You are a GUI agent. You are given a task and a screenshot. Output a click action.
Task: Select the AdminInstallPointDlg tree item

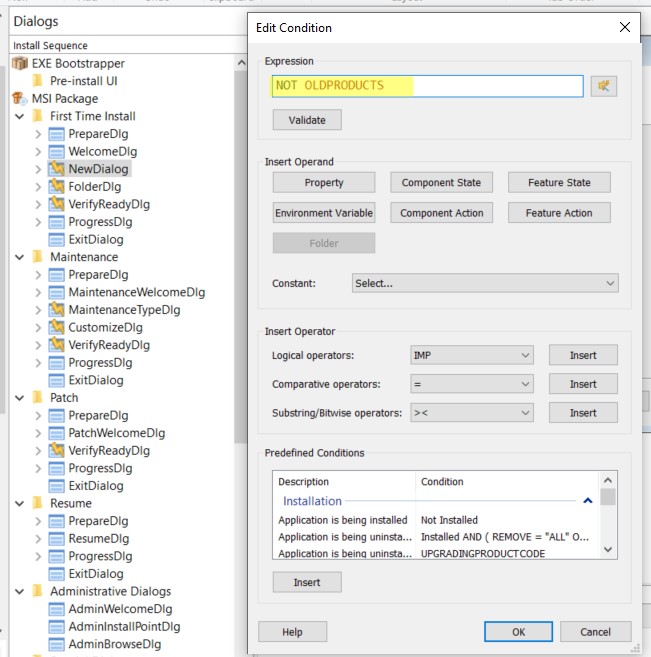coord(124,626)
